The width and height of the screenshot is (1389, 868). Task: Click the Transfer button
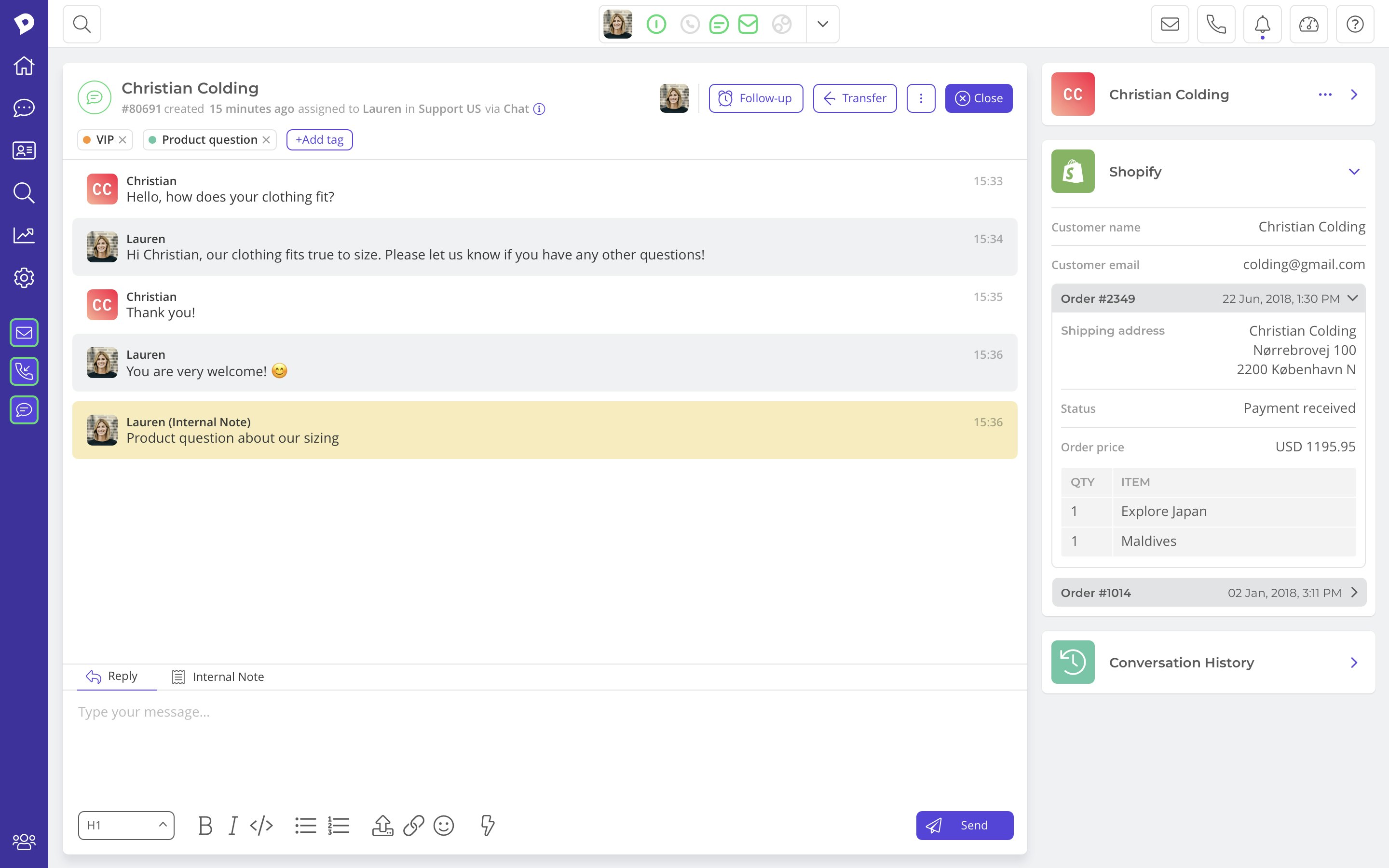855,98
